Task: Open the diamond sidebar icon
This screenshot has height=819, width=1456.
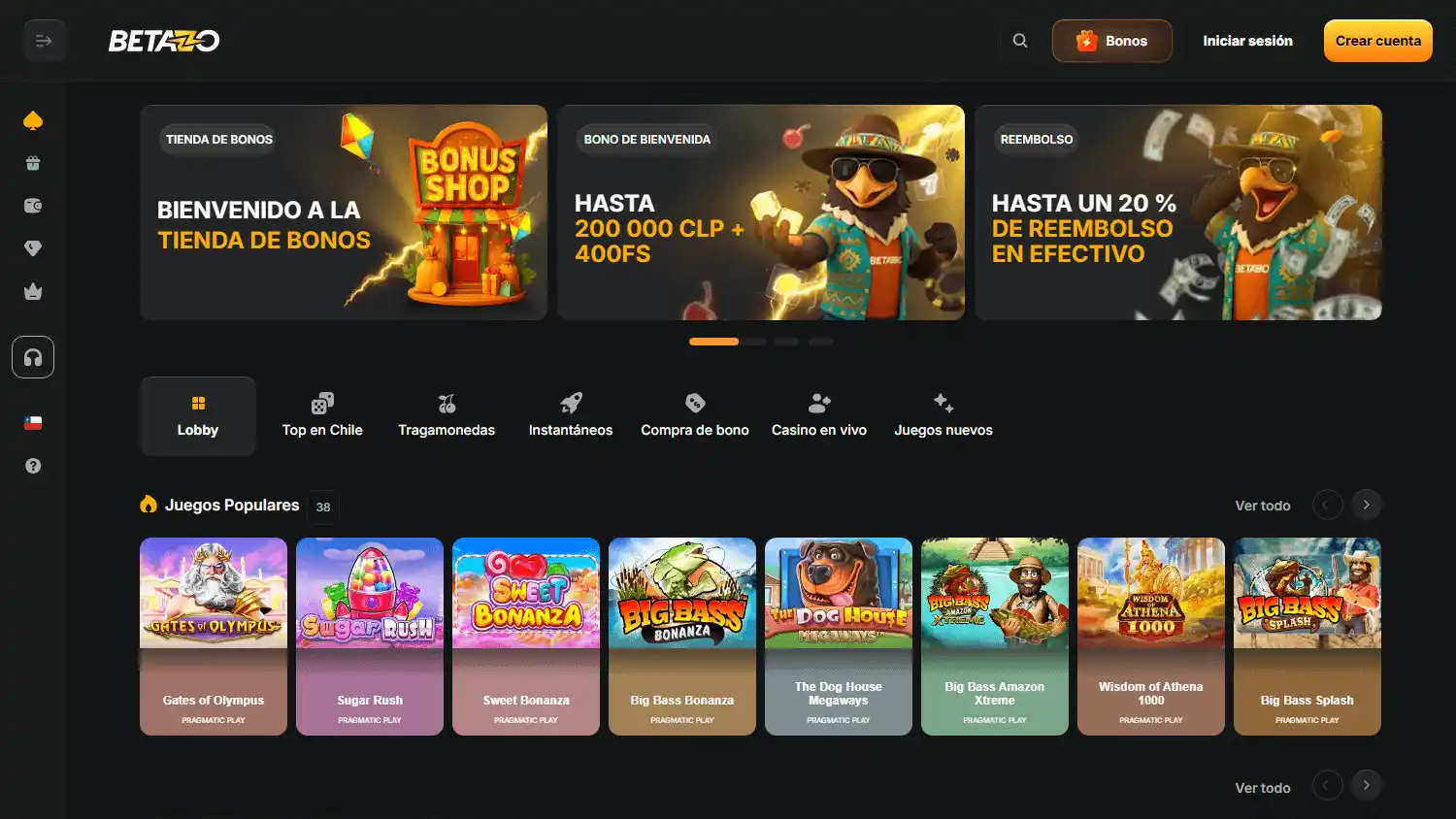Action: pyautogui.click(x=33, y=248)
